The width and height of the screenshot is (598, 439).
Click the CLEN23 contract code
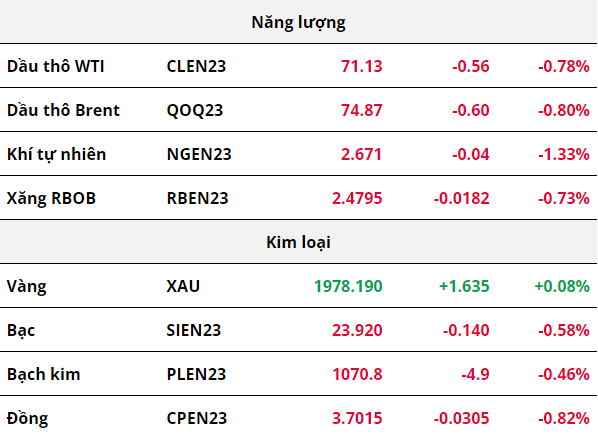click(x=196, y=66)
